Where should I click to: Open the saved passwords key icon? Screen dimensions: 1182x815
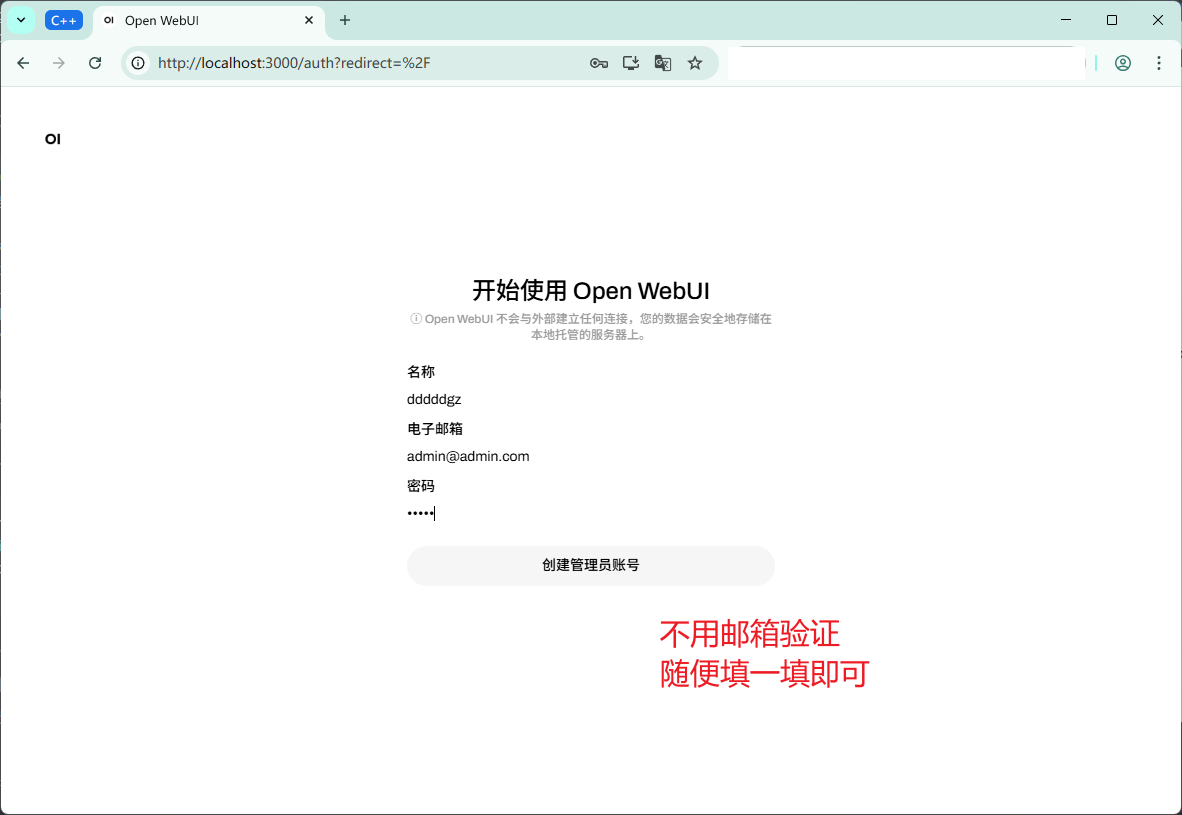click(x=599, y=63)
